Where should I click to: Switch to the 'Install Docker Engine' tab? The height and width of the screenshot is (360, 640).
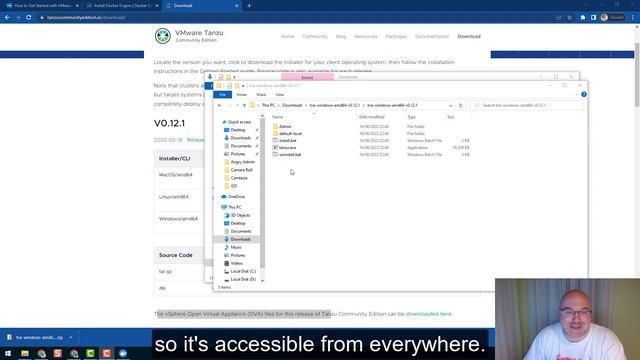(x=121, y=6)
